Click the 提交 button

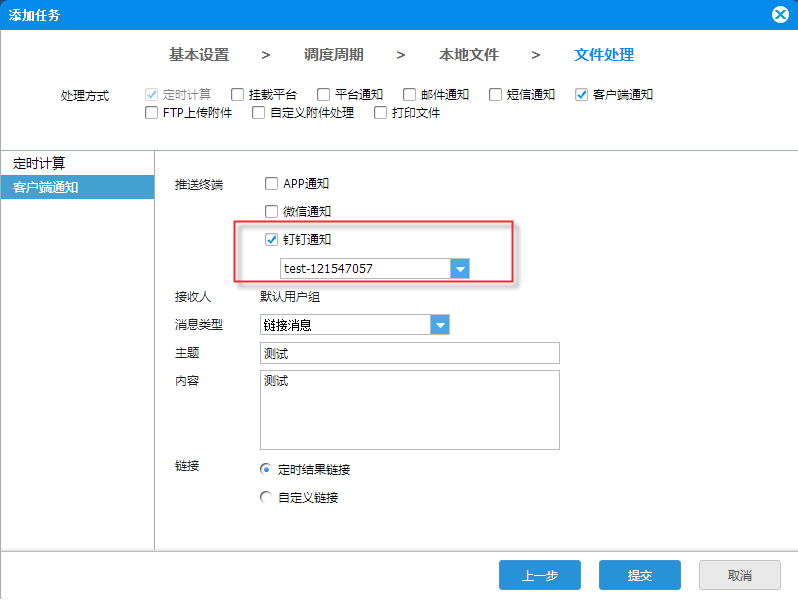coord(640,575)
